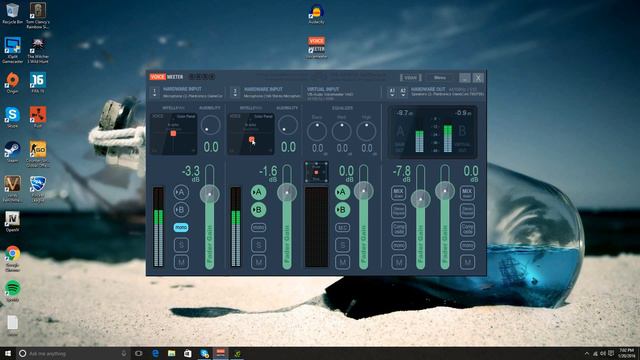Screen dimensions: 640x360
Task: Open Task View on the taskbar
Action: (139, 353)
